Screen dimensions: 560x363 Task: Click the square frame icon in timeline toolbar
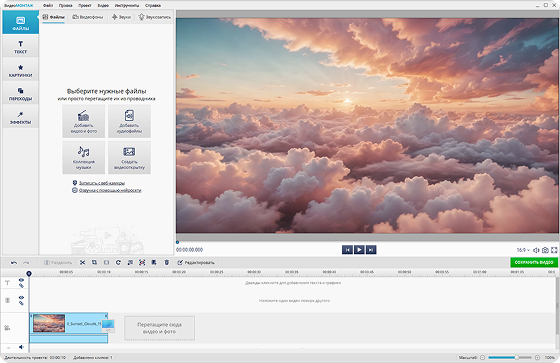point(106,263)
